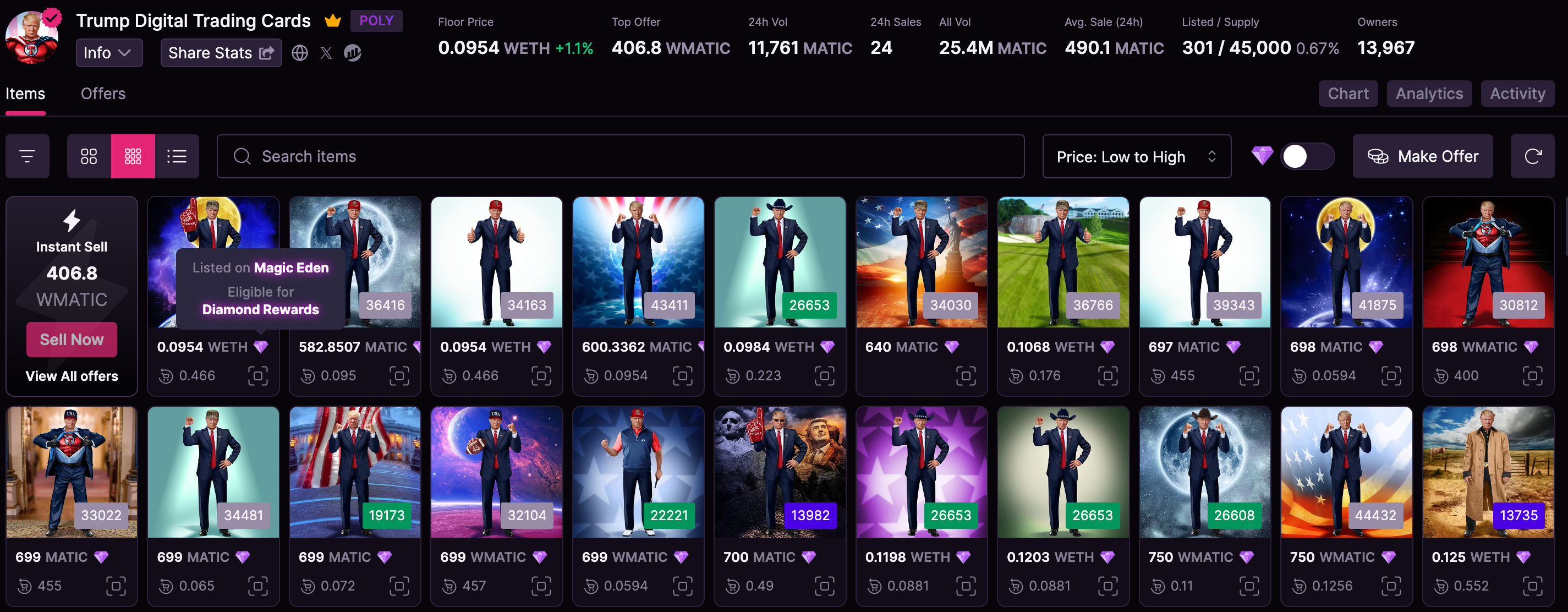Open the Price: Low to High sort dropdown

pos(1136,156)
